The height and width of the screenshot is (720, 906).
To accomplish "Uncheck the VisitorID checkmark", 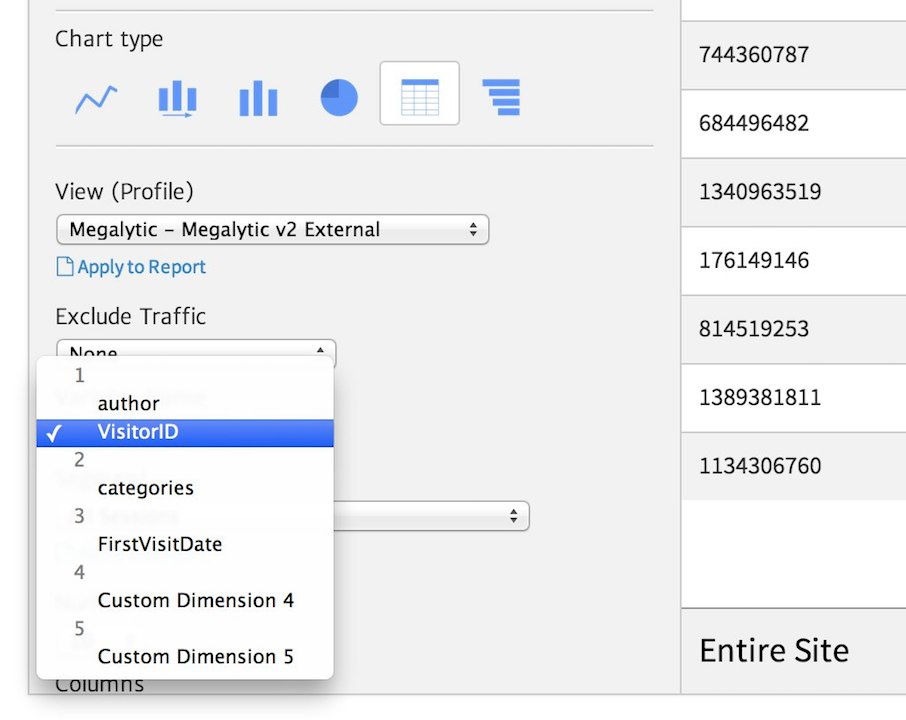I will point(56,432).
